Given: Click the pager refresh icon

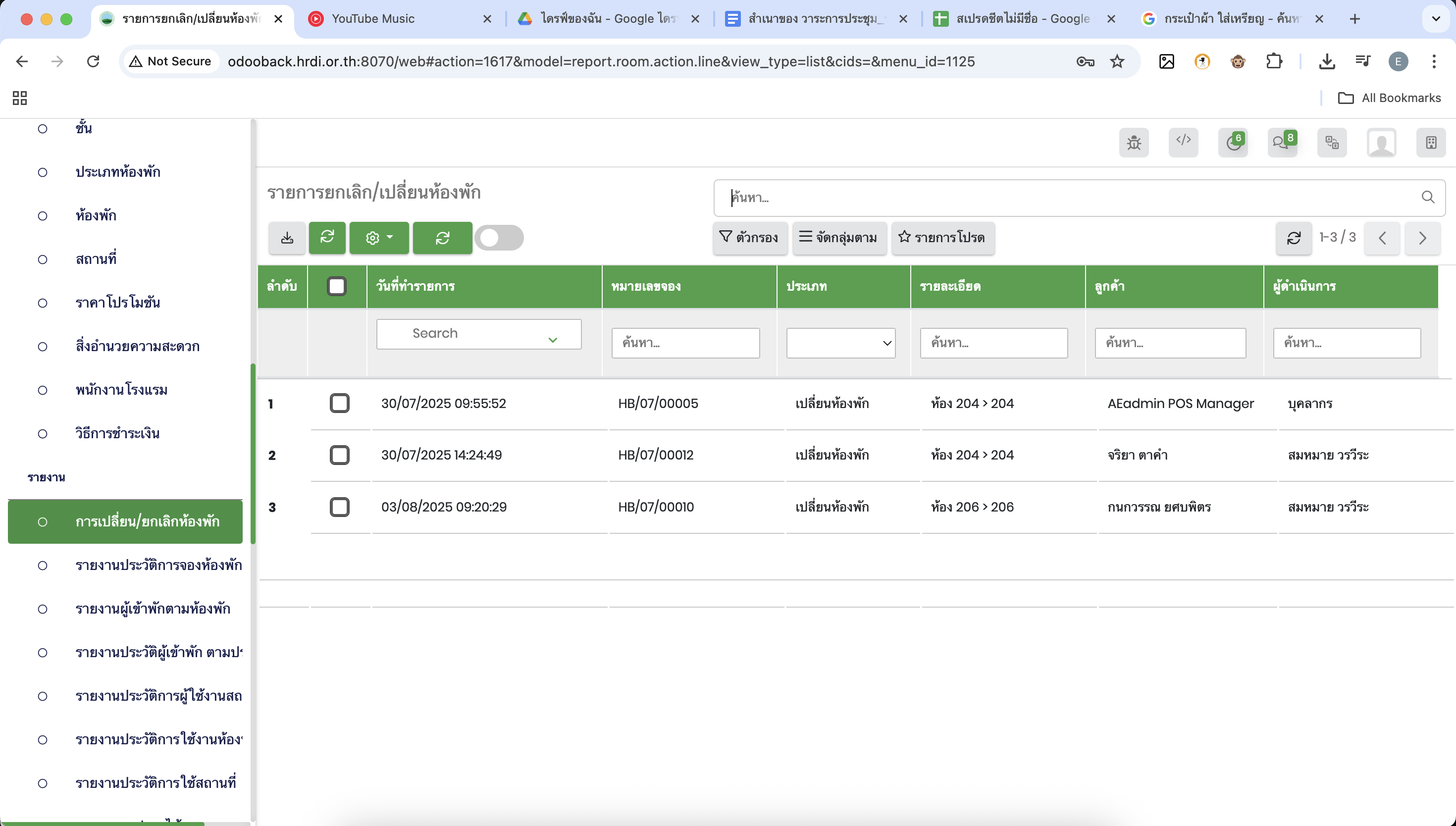Looking at the screenshot, I should [x=1293, y=238].
